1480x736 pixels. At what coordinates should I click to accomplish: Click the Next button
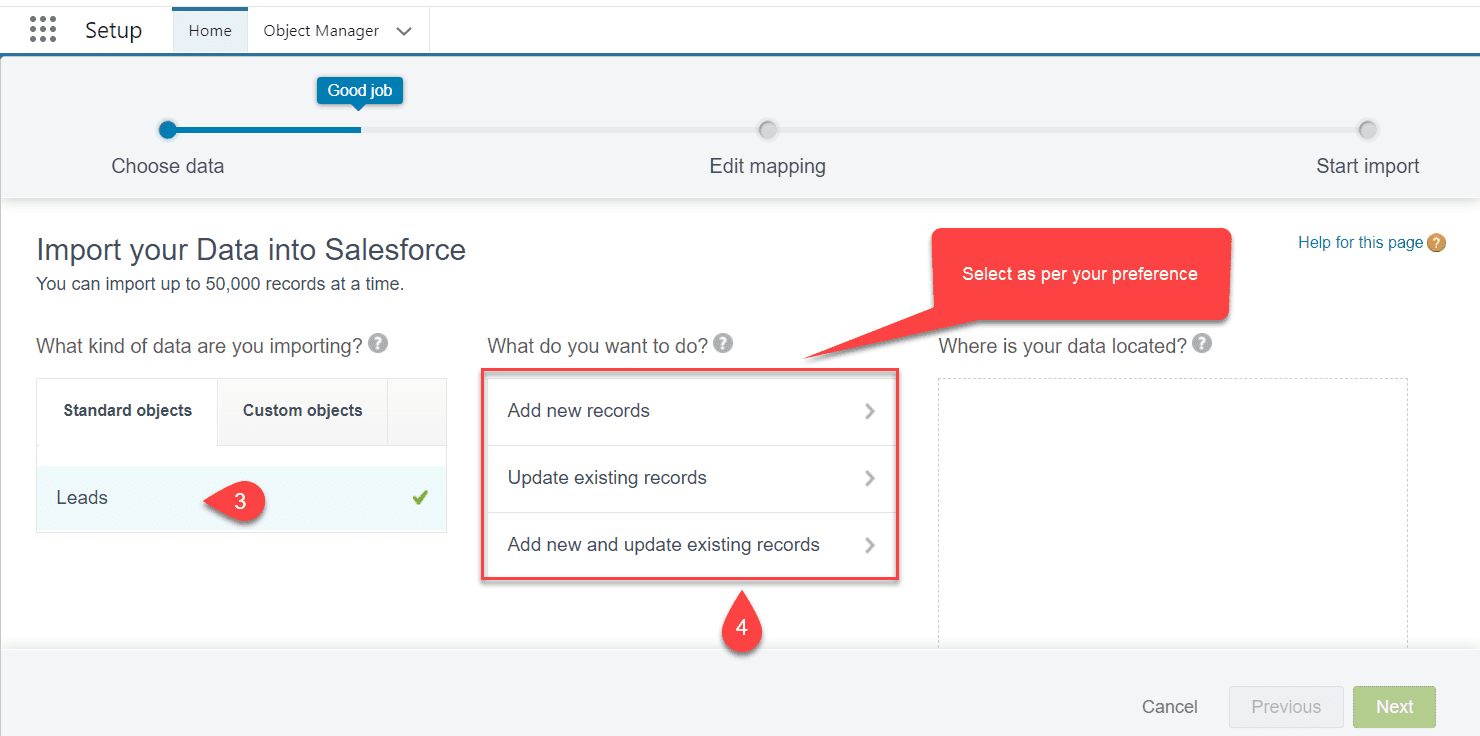tap(1394, 707)
